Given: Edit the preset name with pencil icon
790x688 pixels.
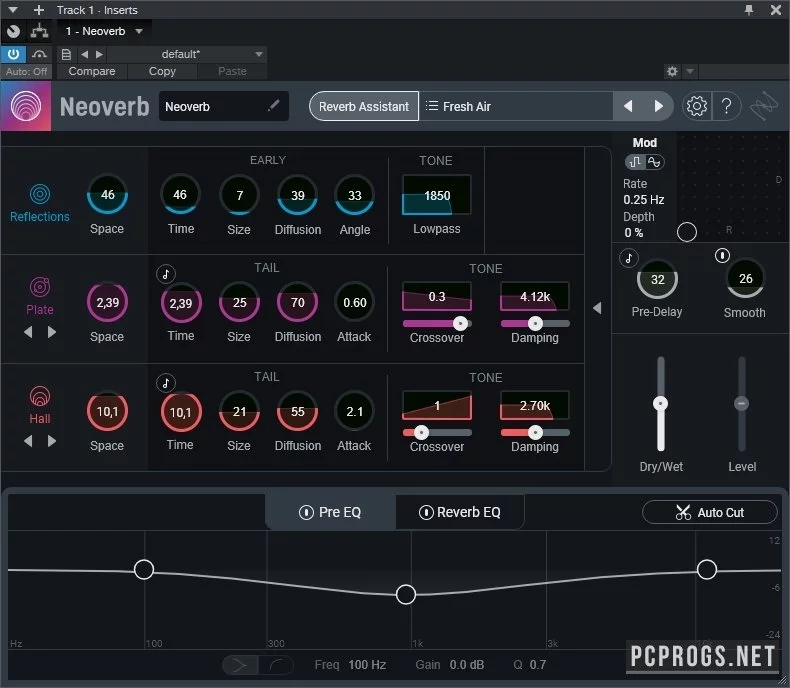Looking at the screenshot, I should [274, 105].
